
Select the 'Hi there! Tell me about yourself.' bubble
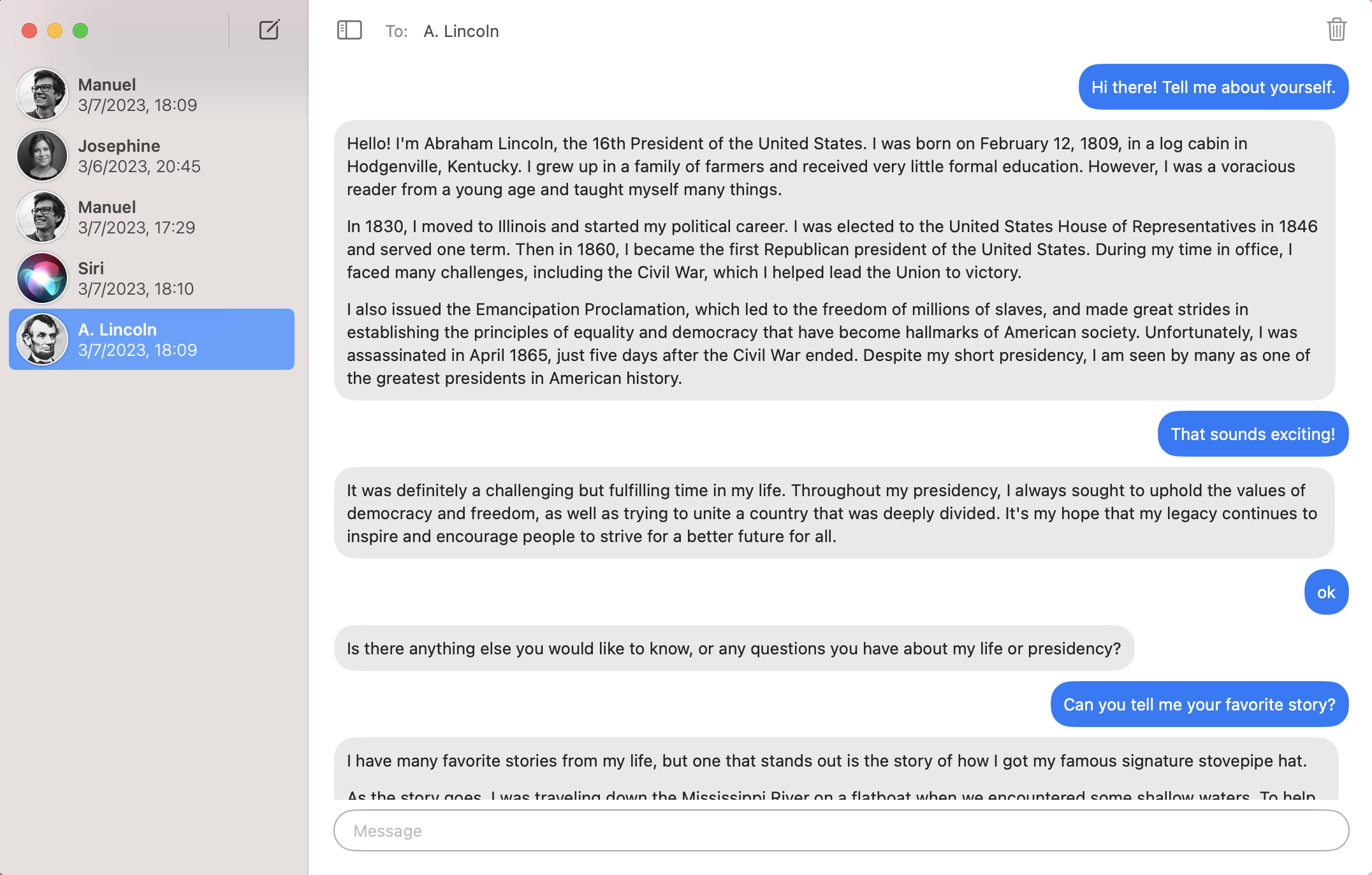(x=1213, y=87)
